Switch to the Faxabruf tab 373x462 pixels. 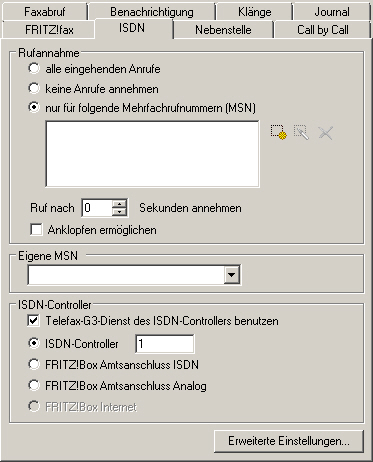[45, 12]
